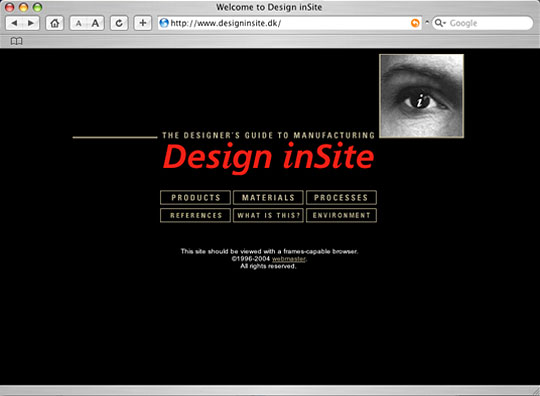The width and height of the screenshot is (540, 396).
Task: Click the yellow minimize window button
Action: pos(23,7)
